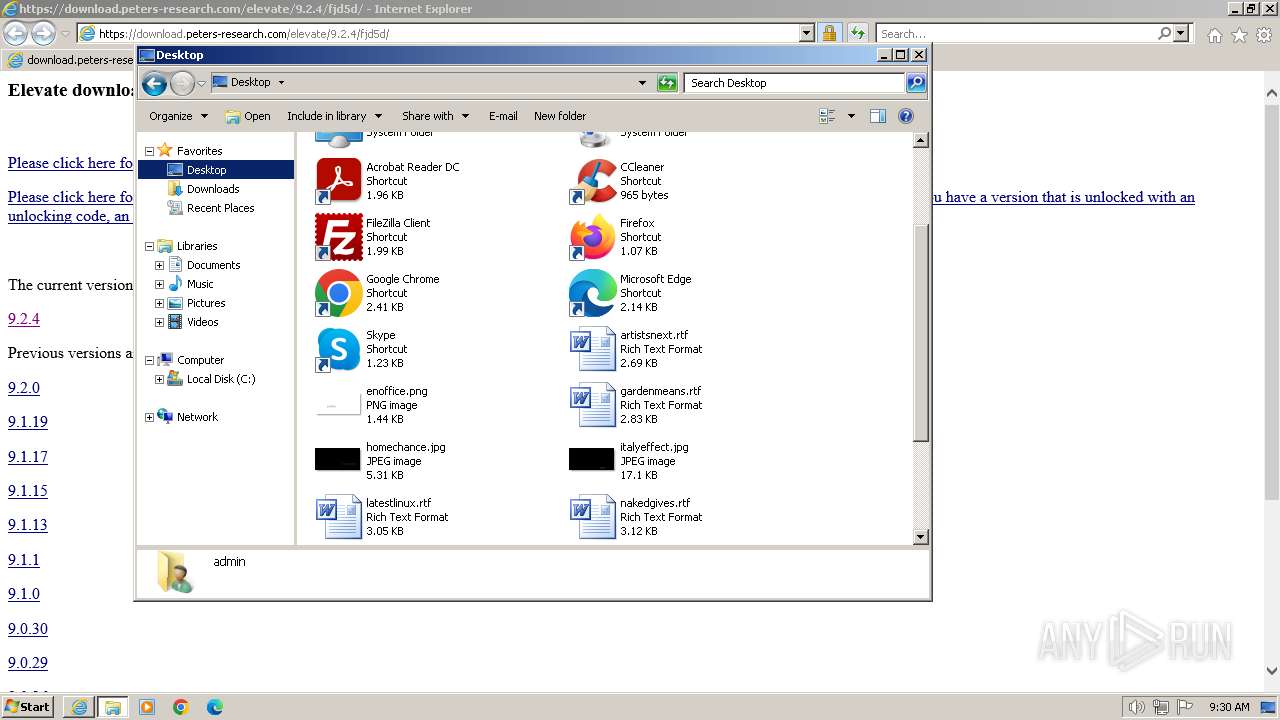
Task: Open Internet Explorer from the taskbar
Action: (79, 707)
